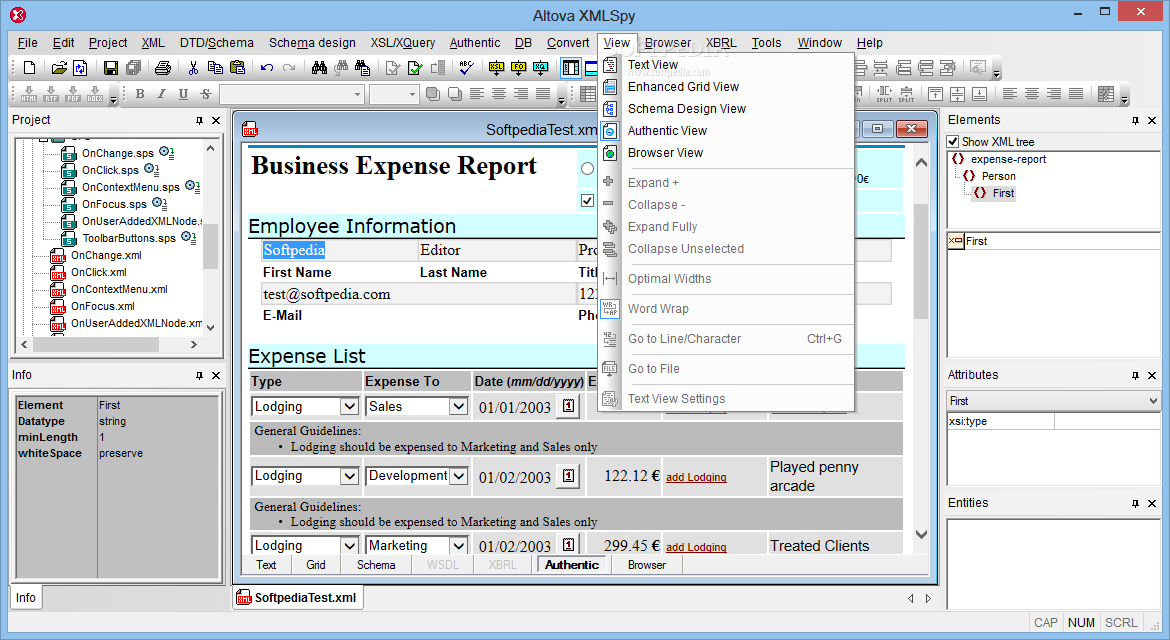Apply strikethrough formatting icon

click(206, 94)
